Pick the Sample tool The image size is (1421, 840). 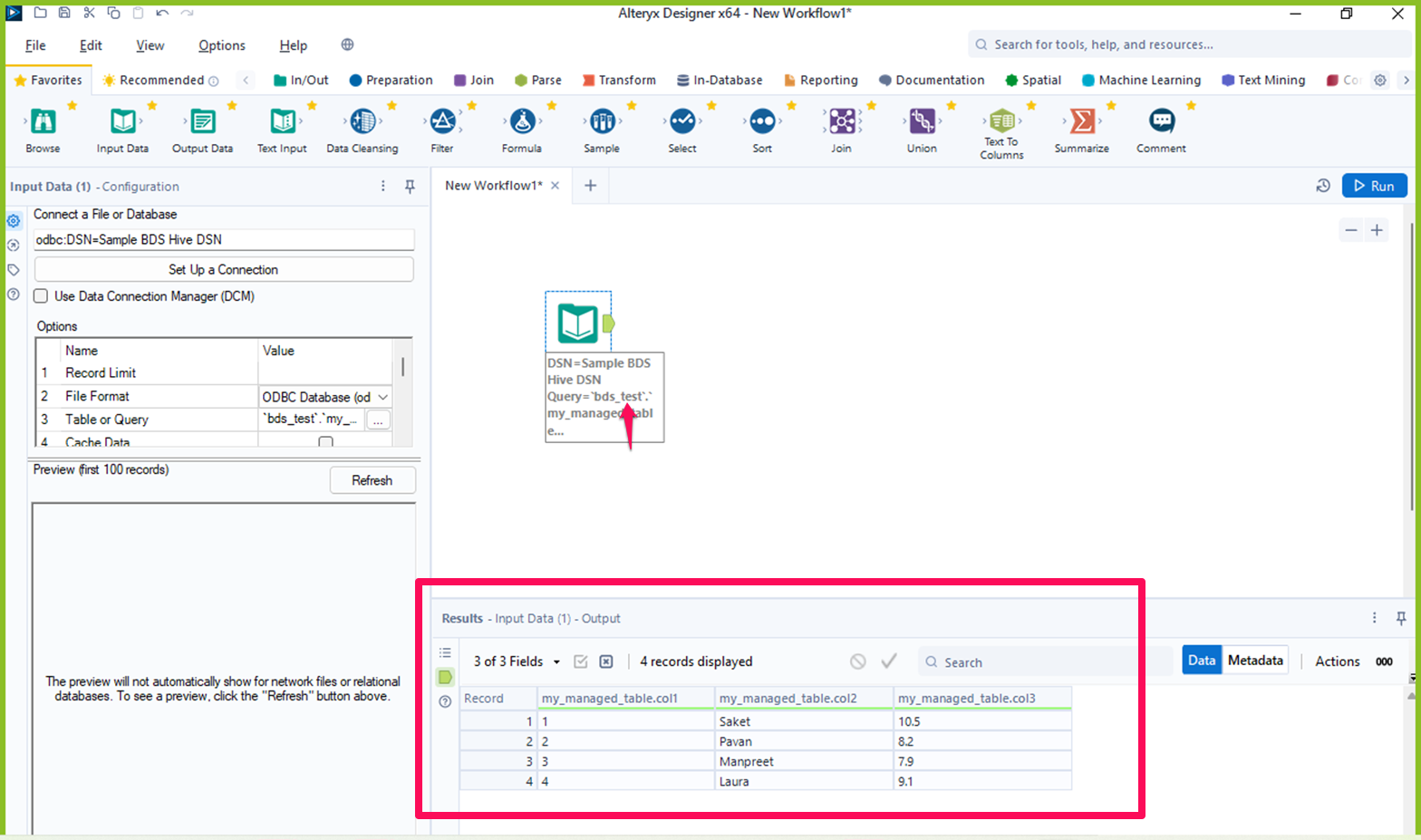pyautogui.click(x=602, y=121)
